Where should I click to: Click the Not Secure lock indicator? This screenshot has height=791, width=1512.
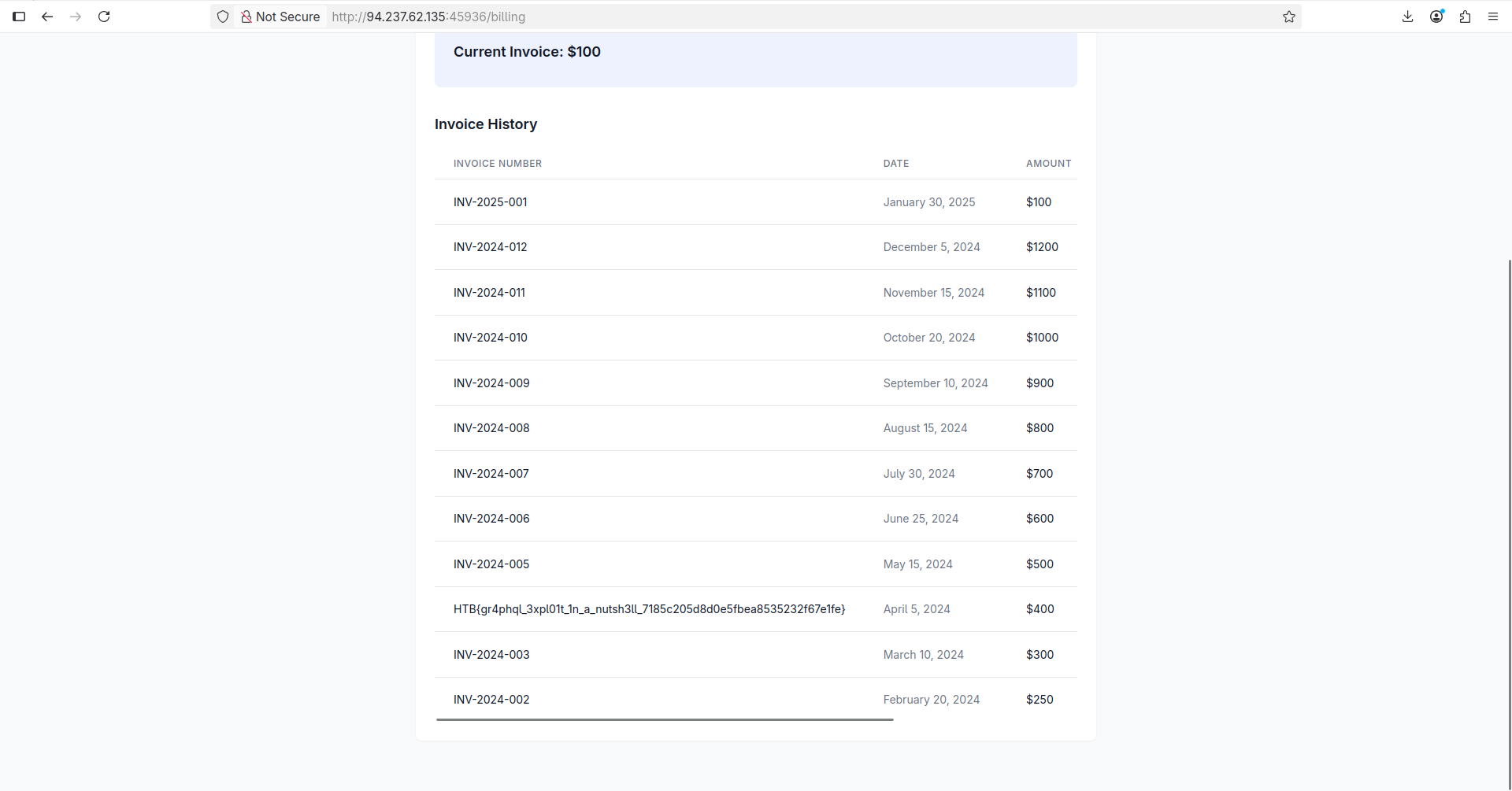coord(280,17)
